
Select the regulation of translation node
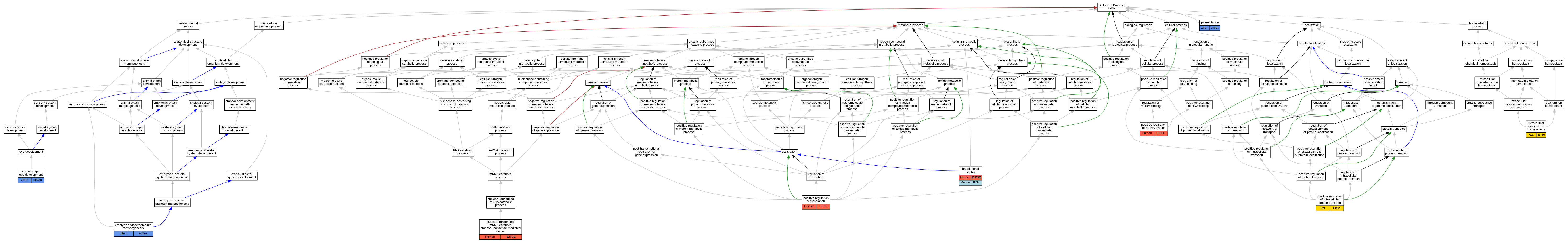[816, 176]
